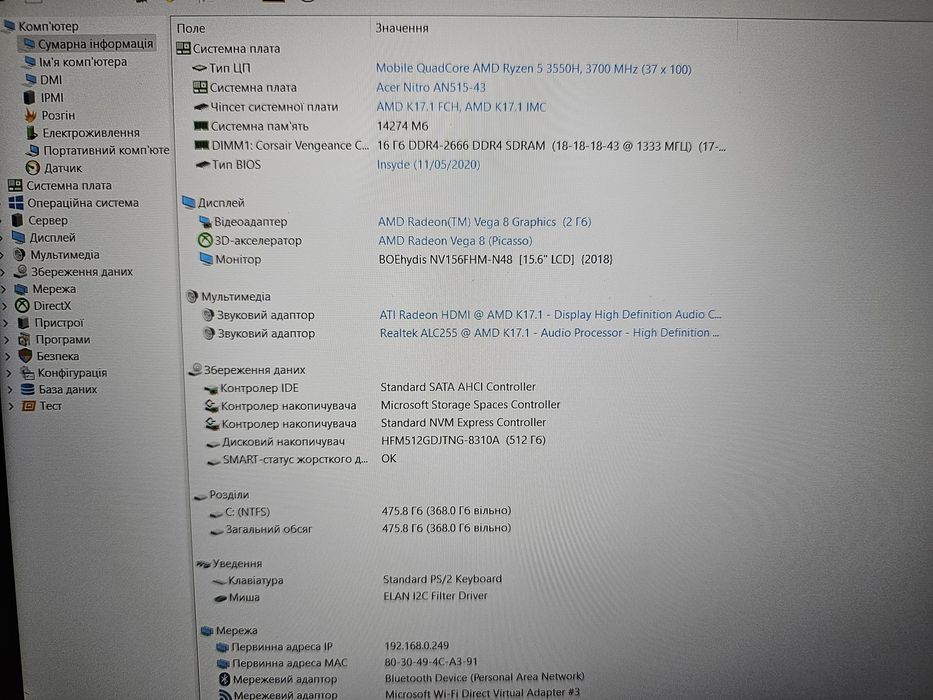Click the DMI icon in tree
The width and height of the screenshot is (933, 700).
coord(30,79)
